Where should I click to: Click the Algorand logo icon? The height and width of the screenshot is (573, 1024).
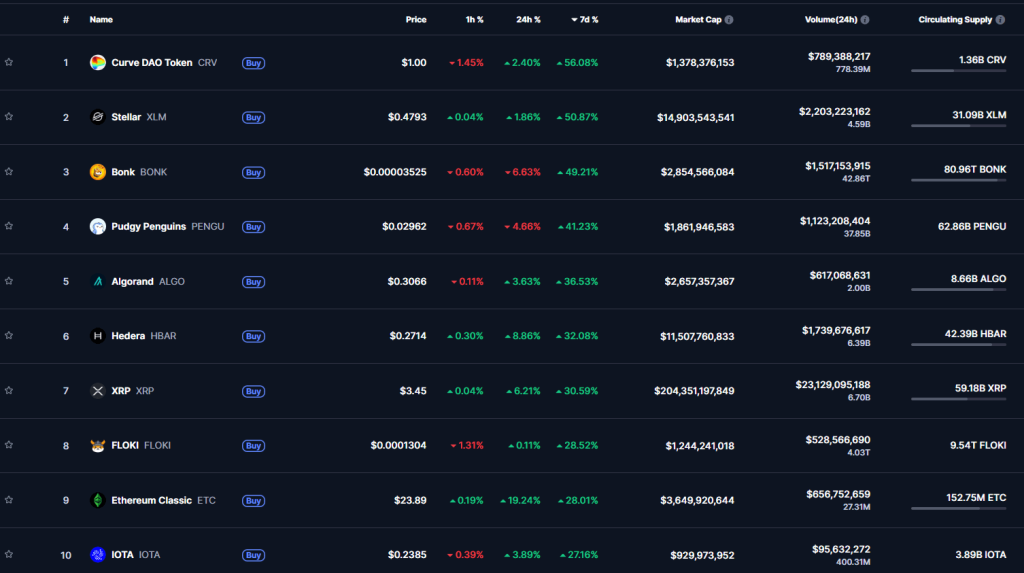(97, 282)
